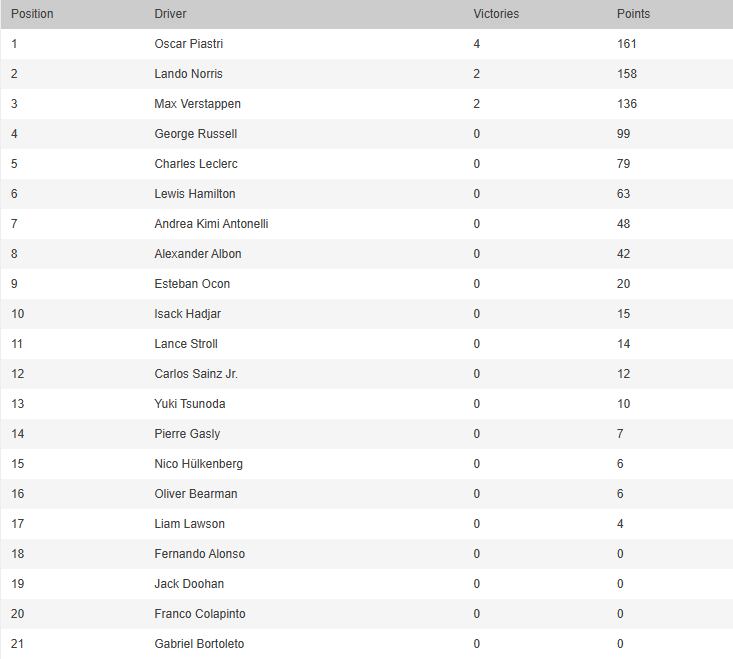Screen dimensions: 733x659
Task: Click the Victories column header
Action: tap(496, 14)
